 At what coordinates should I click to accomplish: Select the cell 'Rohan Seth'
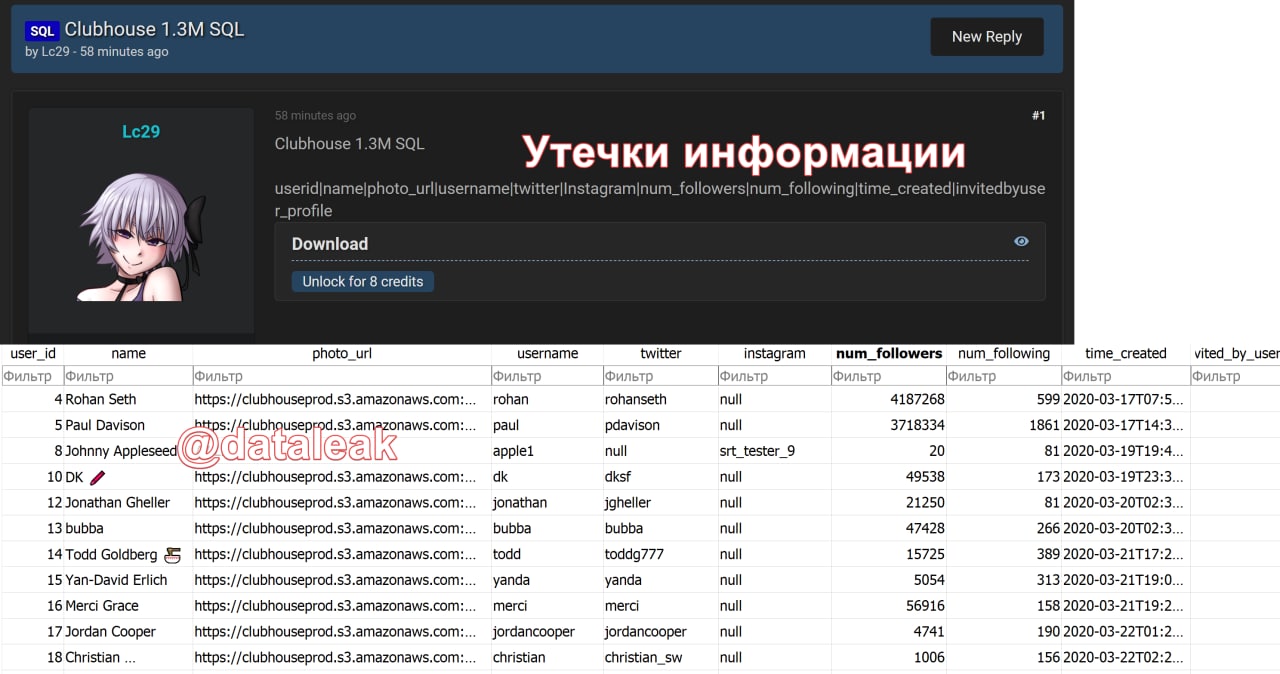(x=129, y=399)
